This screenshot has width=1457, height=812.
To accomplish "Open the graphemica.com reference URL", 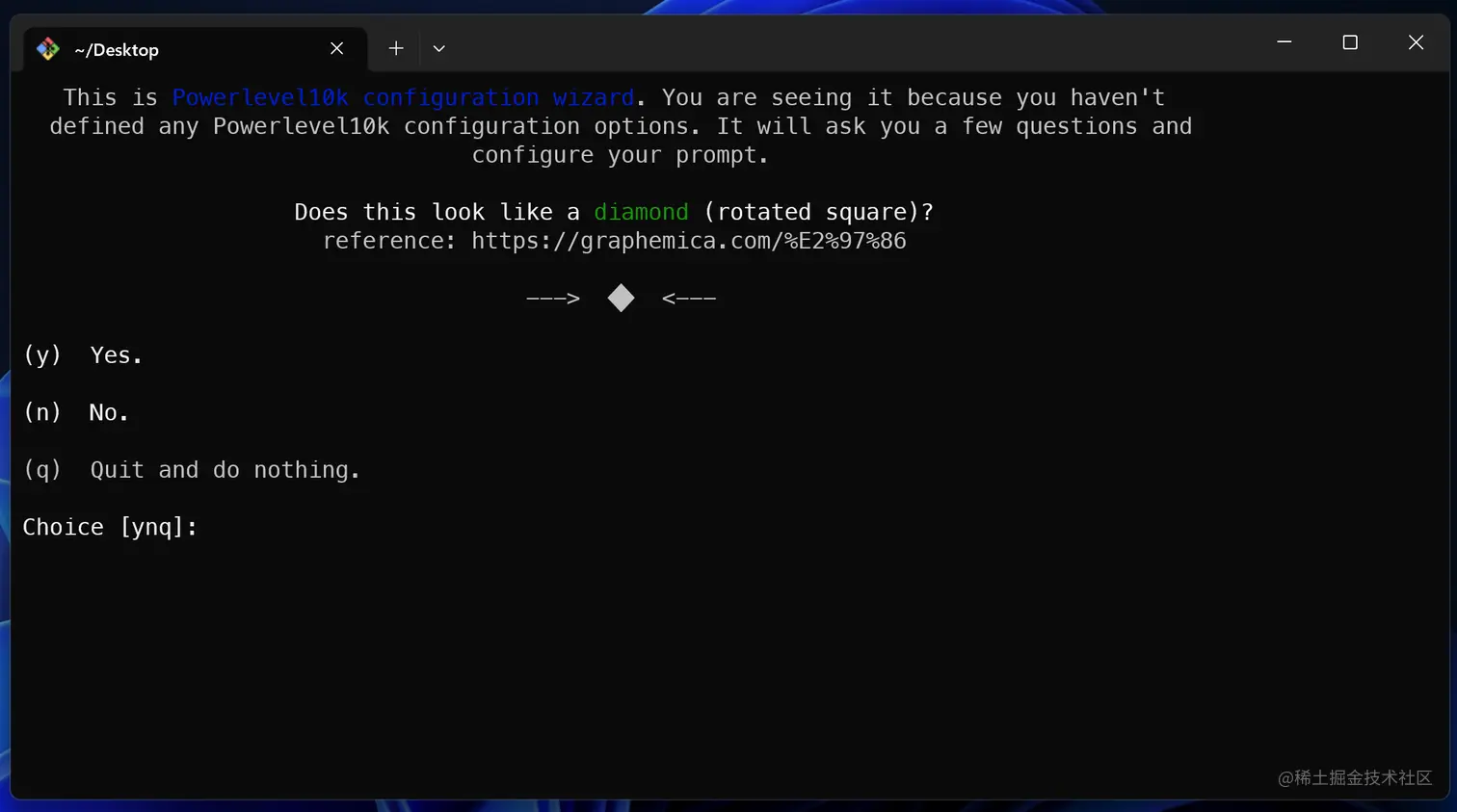I will (689, 241).
